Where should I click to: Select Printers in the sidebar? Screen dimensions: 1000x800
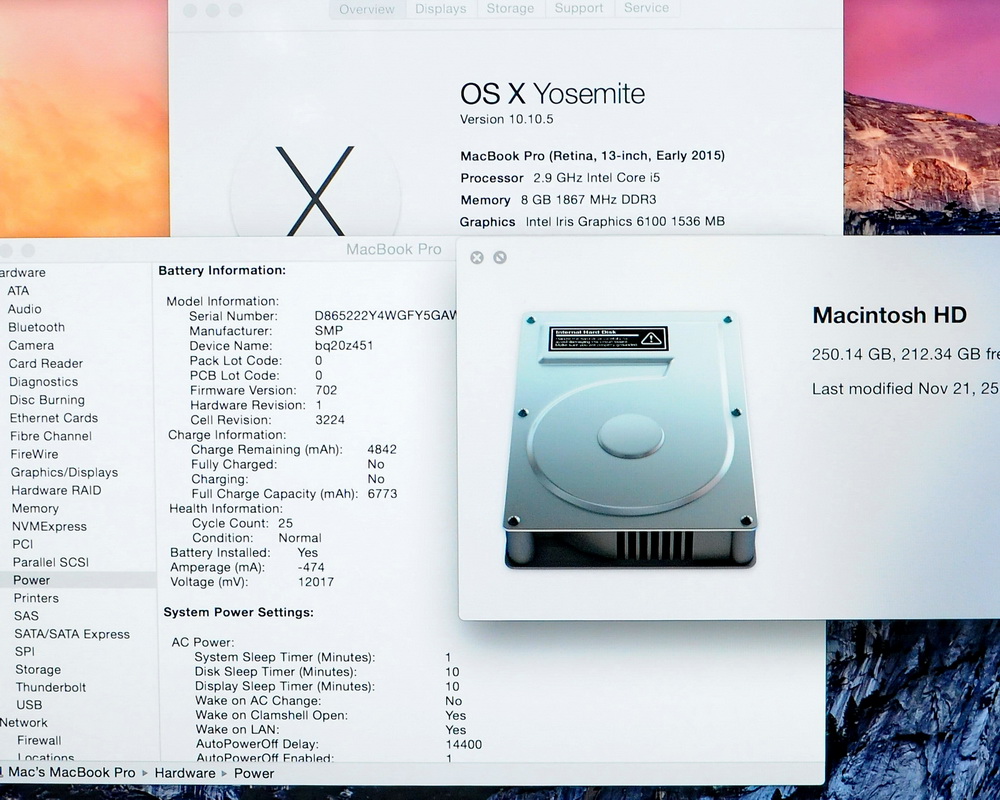[x=36, y=598]
